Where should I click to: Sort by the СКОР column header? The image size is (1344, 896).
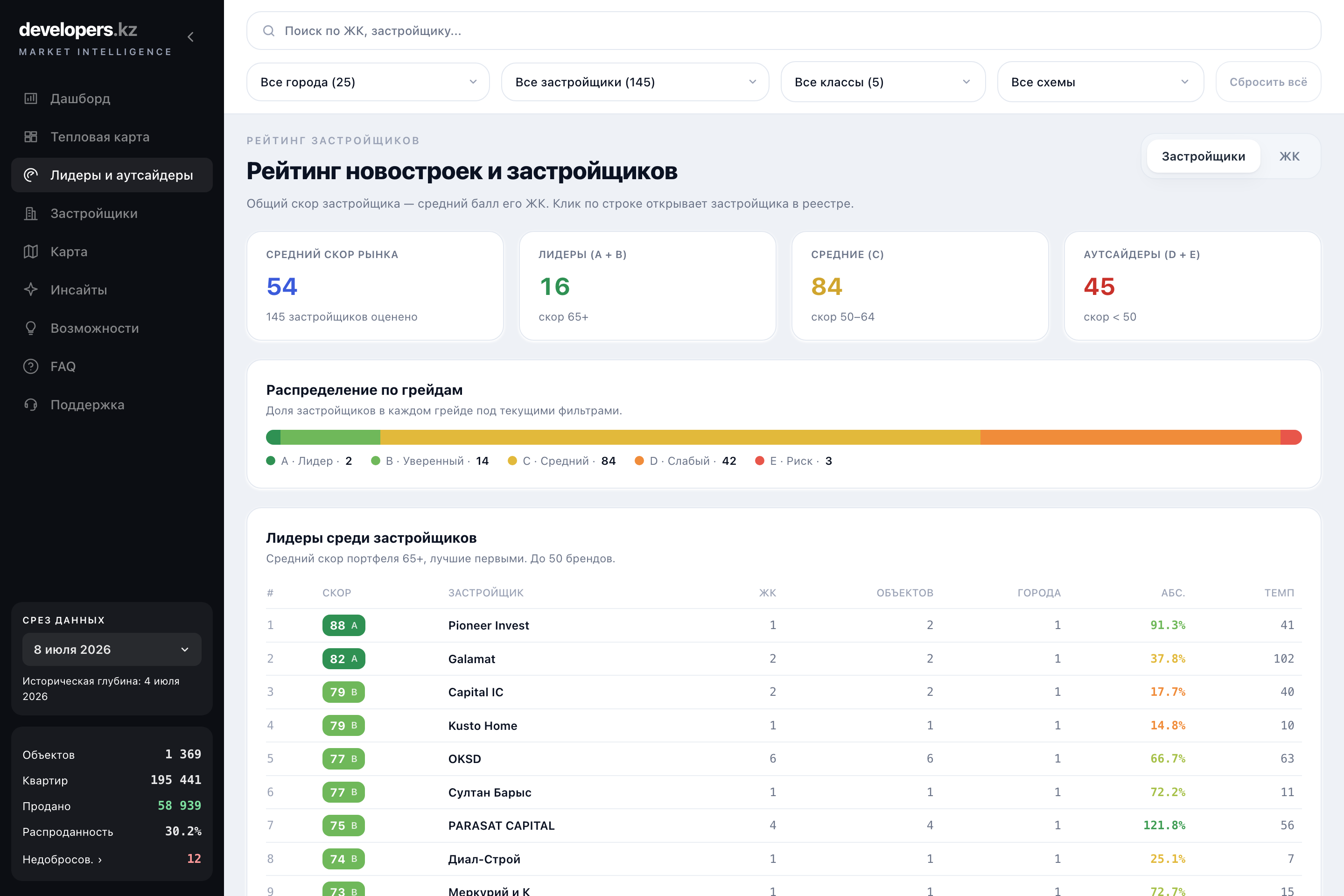[336, 593]
